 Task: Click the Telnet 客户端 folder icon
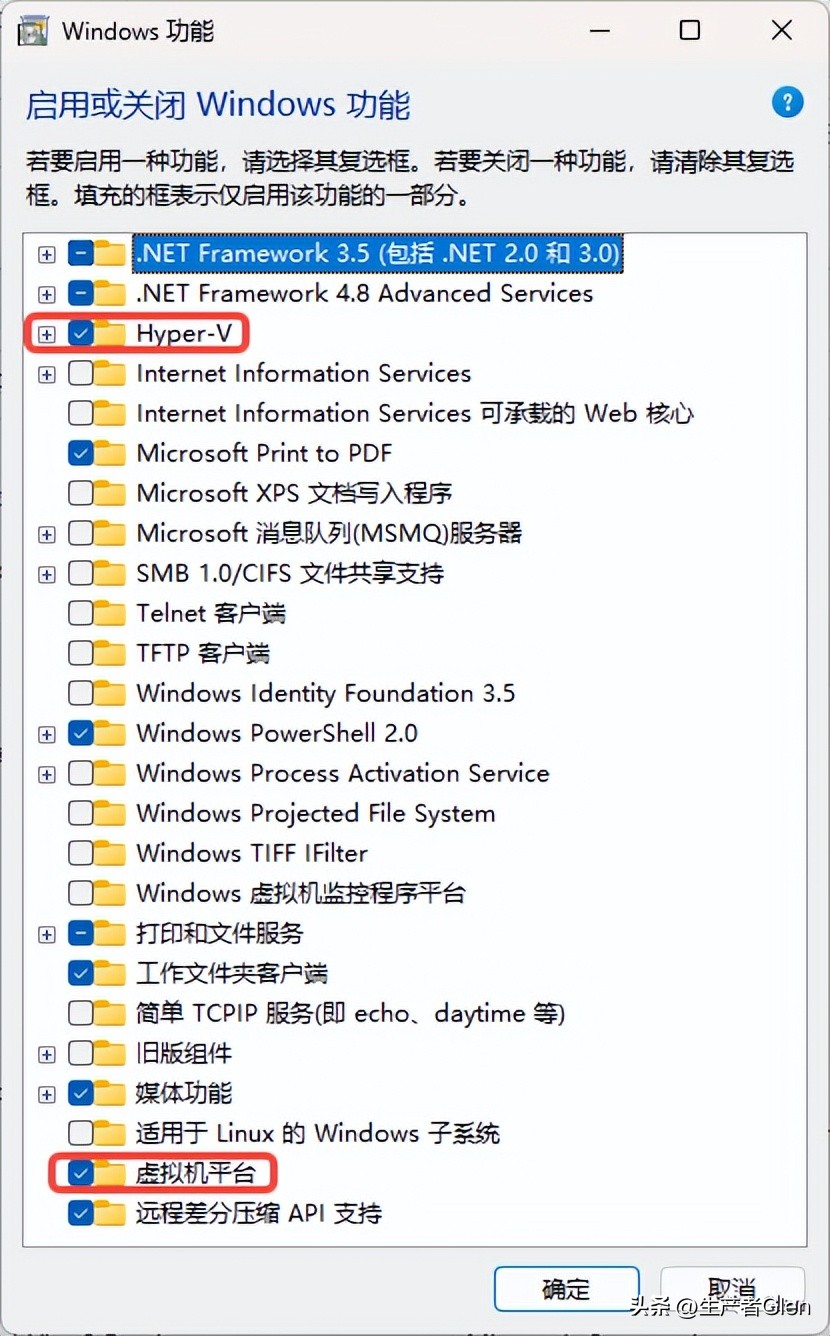pyautogui.click(x=110, y=613)
